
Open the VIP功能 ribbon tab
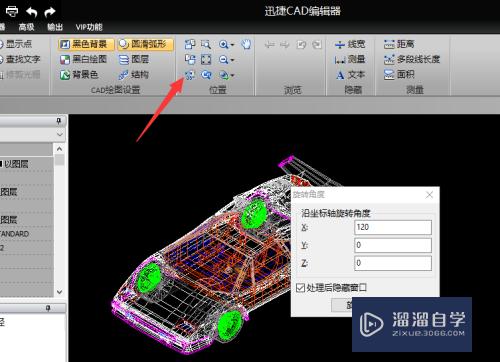coord(89,27)
